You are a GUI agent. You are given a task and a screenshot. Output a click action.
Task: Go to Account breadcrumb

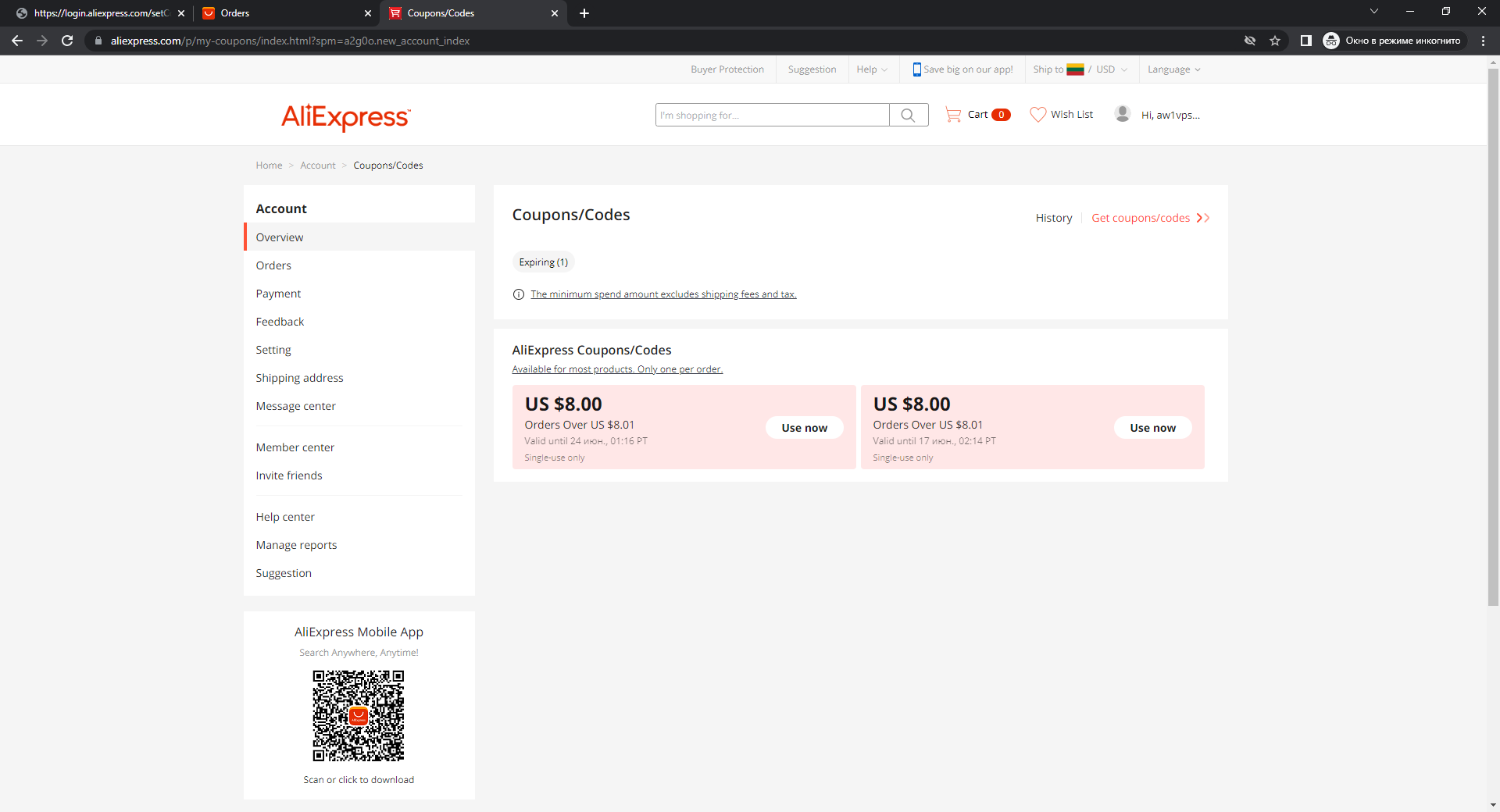click(318, 166)
